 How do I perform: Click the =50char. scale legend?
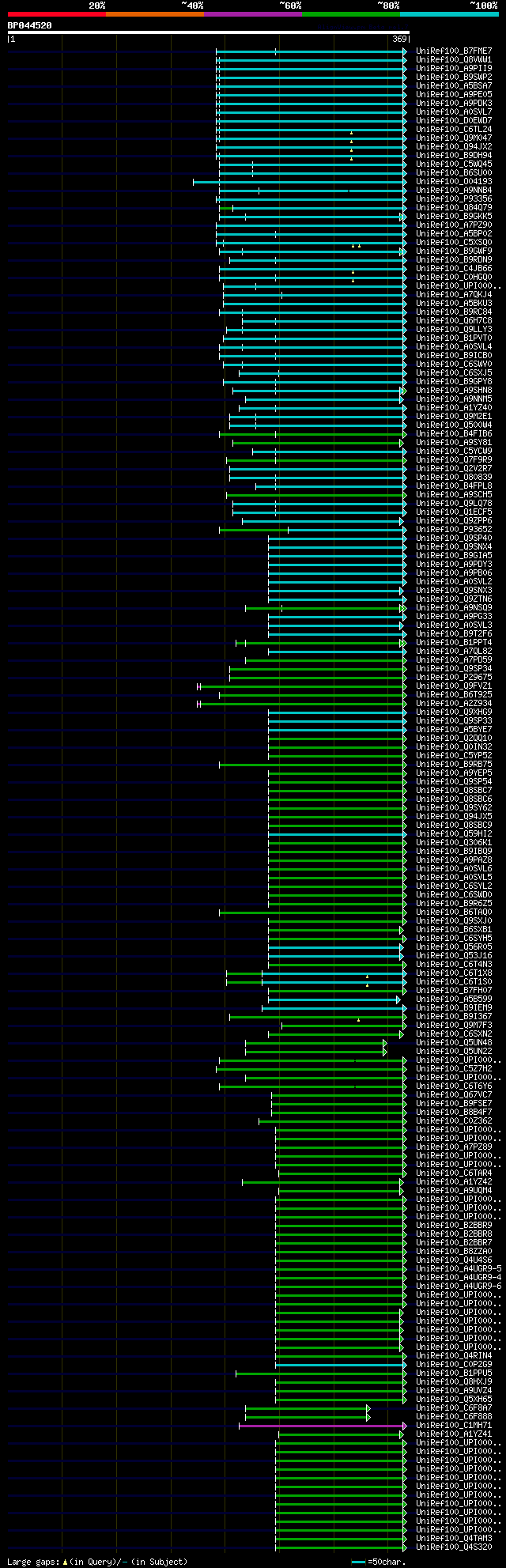point(379,1562)
